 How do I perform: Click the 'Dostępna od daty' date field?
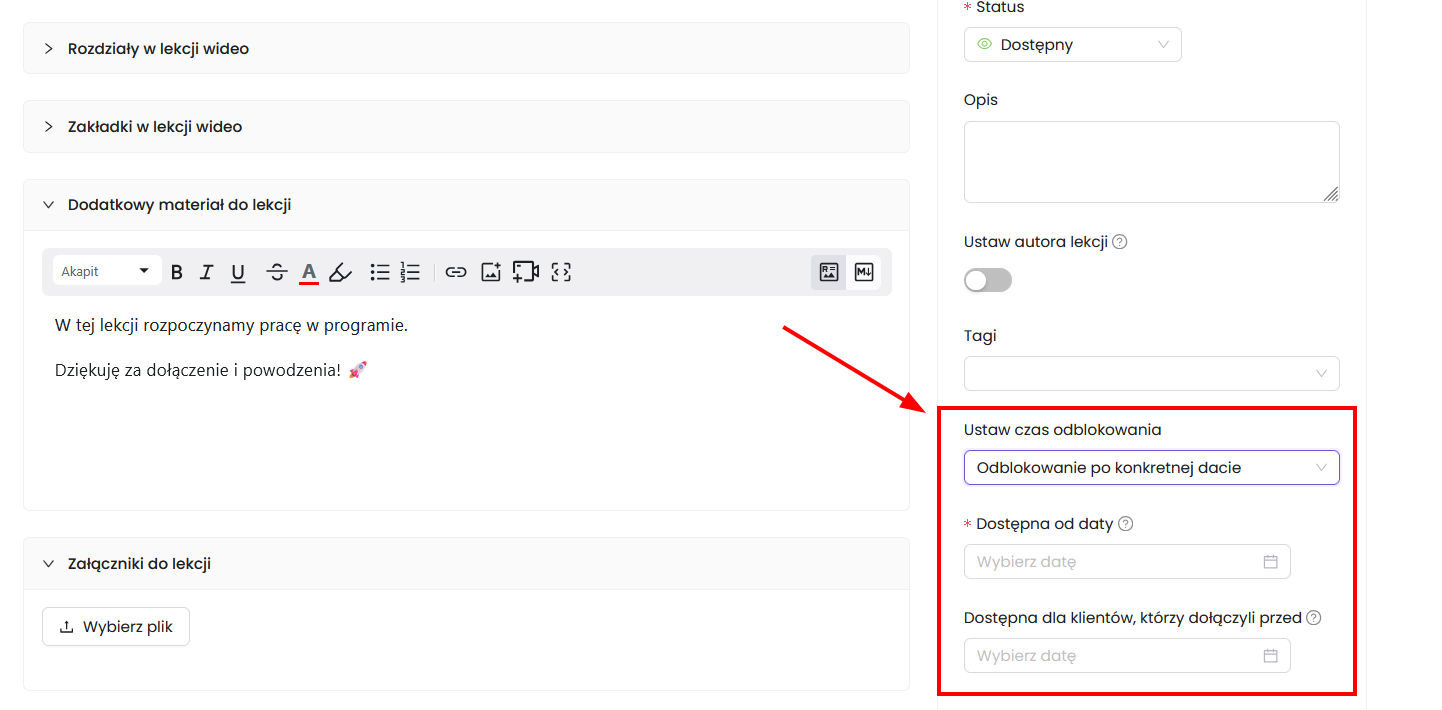coord(1126,562)
